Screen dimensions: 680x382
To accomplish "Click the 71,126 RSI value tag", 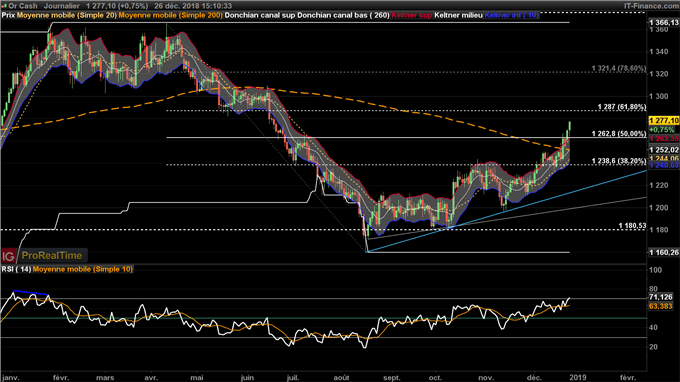I will pyautogui.click(x=661, y=297).
